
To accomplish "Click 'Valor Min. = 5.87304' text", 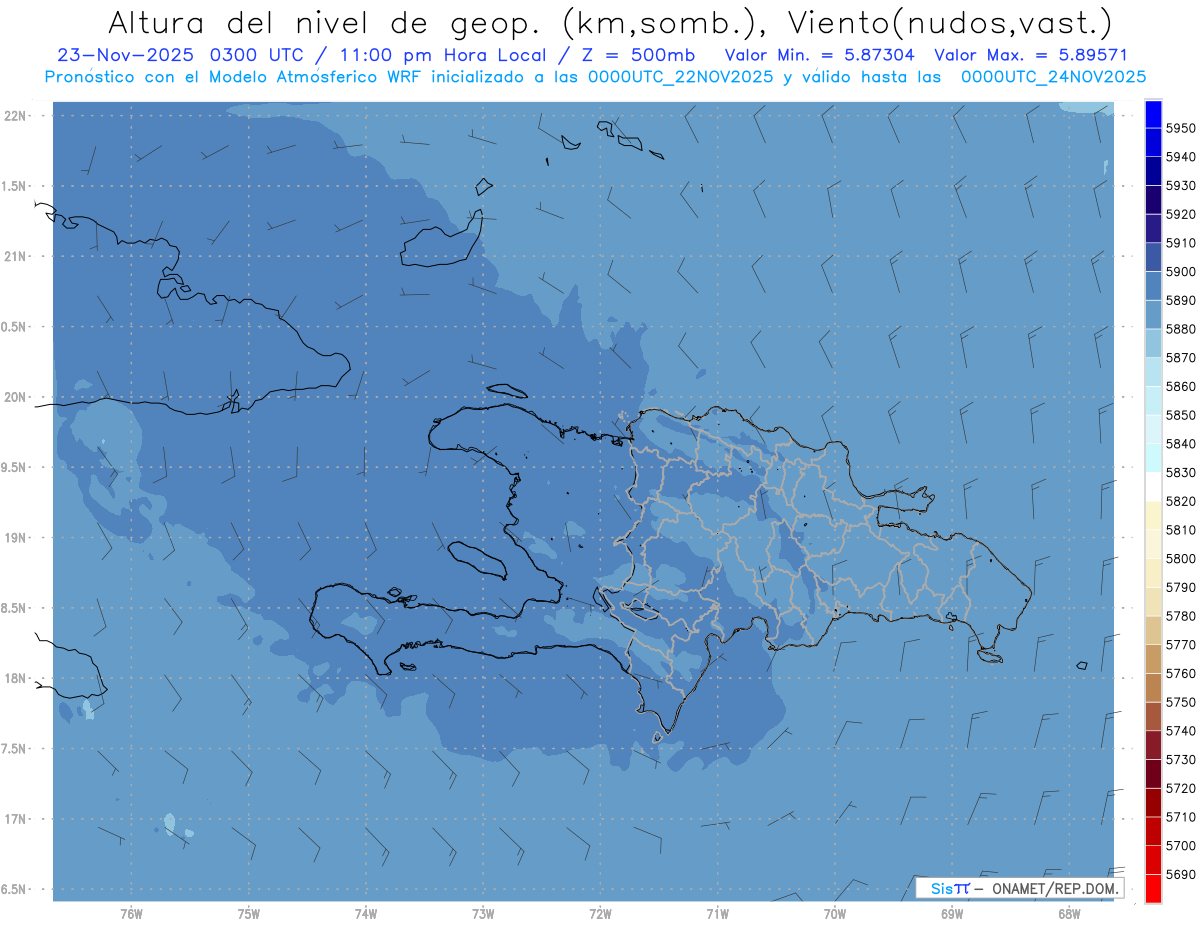I will click(x=819, y=56).
